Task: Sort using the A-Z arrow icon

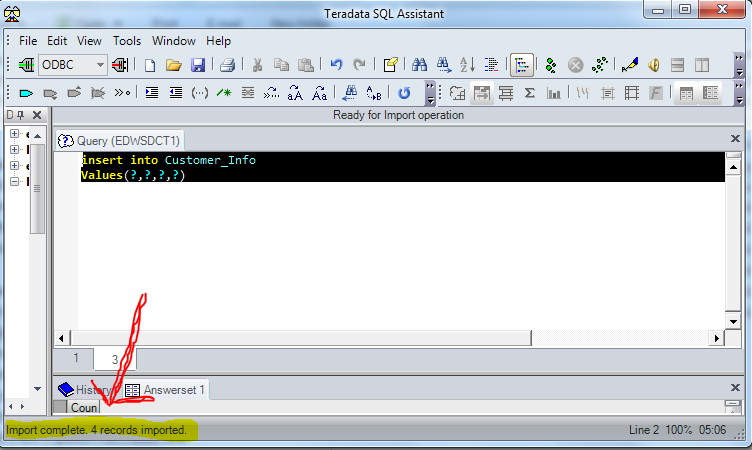Action: point(467,65)
